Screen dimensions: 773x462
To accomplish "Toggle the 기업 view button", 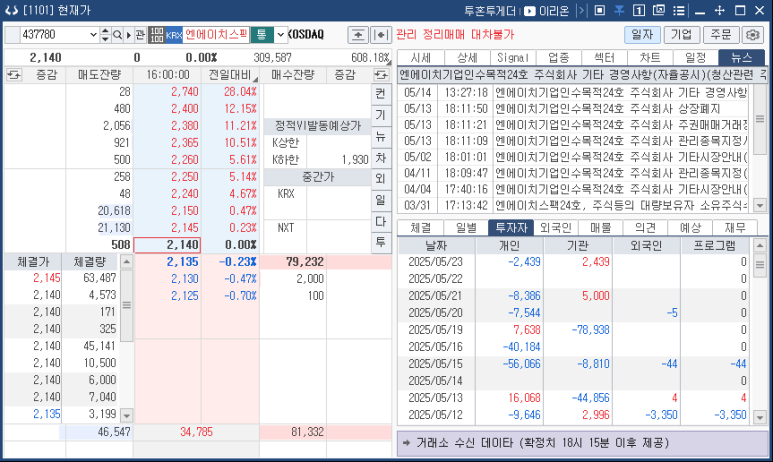I will 681,35.
